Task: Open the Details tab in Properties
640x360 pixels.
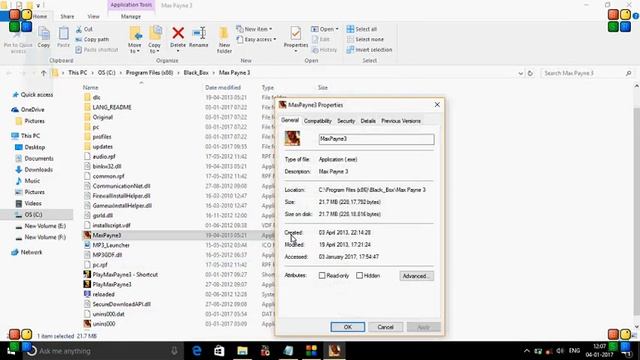Action: point(368,121)
